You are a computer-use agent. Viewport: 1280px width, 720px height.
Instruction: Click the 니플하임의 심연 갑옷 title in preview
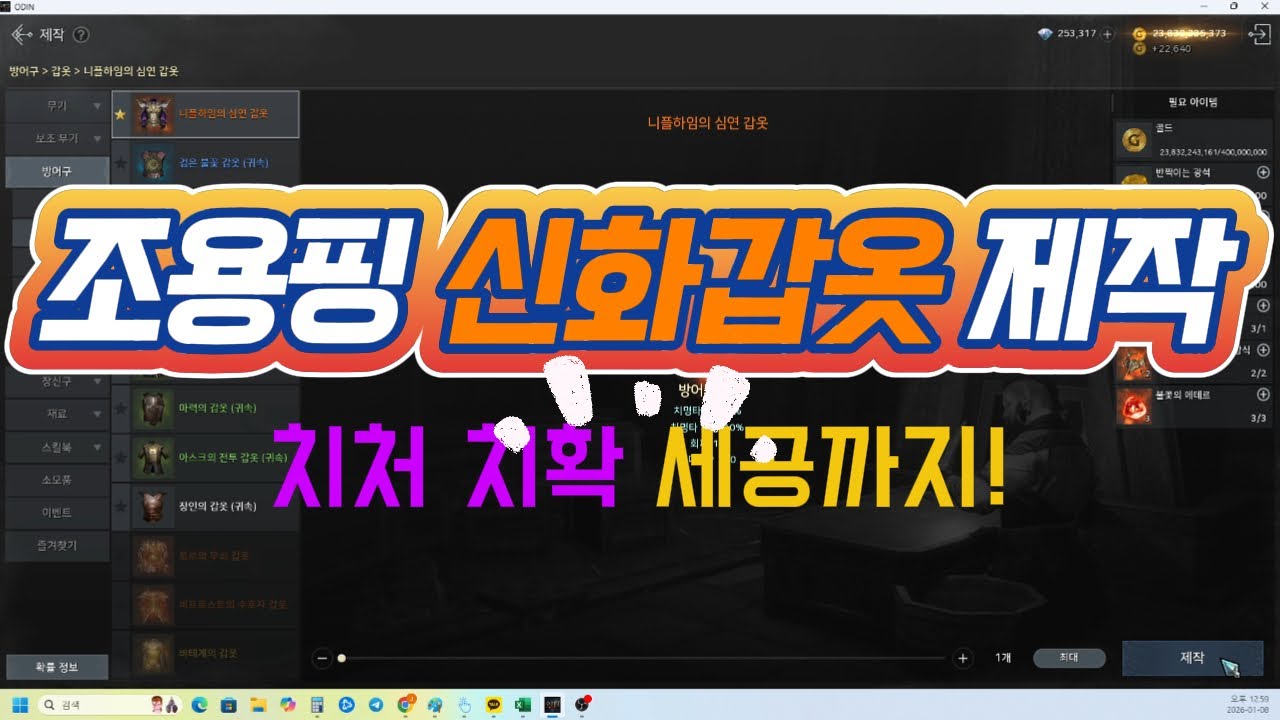pos(708,124)
